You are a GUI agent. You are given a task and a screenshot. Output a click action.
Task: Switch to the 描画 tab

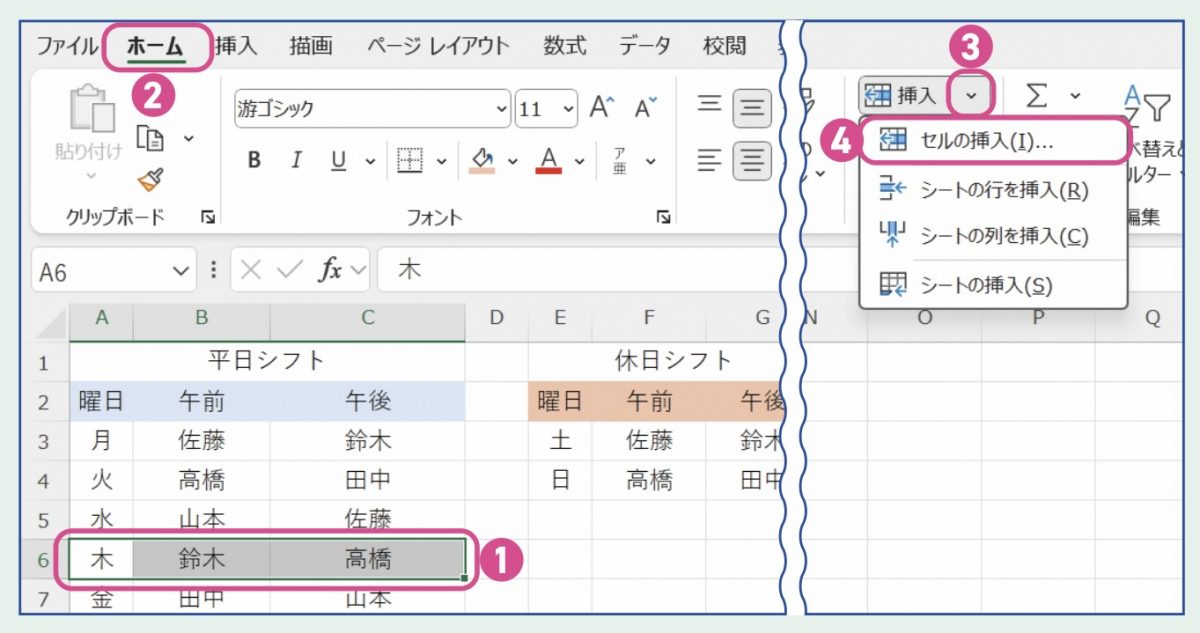coord(311,45)
